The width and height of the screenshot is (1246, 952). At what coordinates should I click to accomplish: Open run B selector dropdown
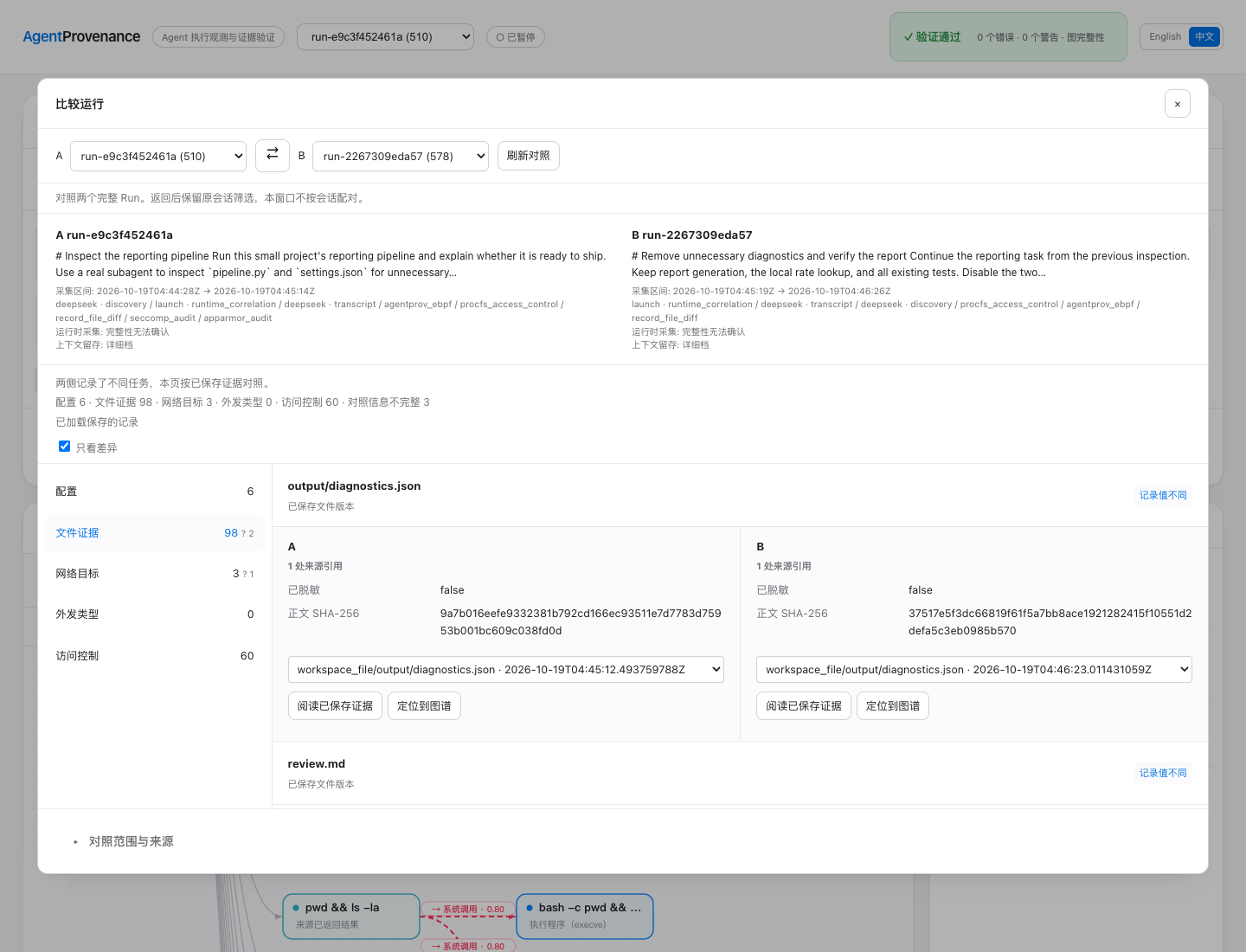(401, 156)
